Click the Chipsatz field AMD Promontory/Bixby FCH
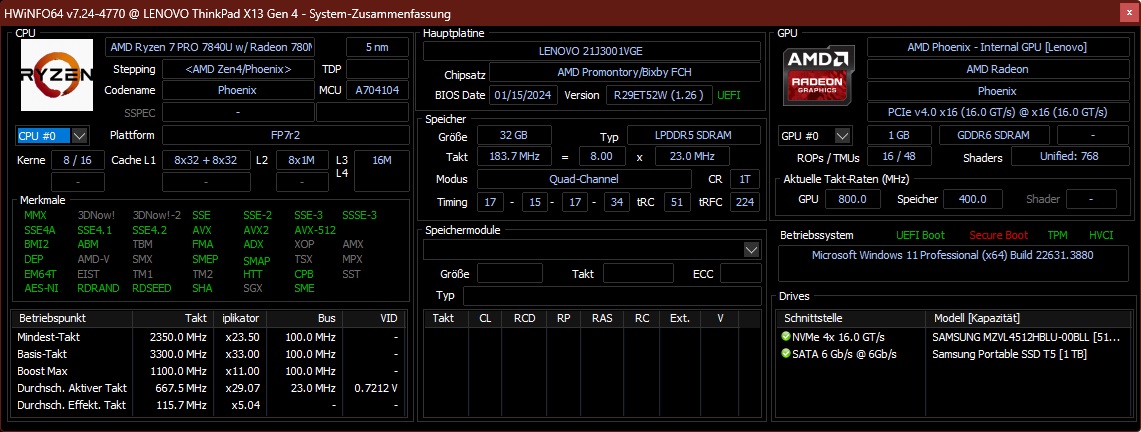 [x=625, y=73]
